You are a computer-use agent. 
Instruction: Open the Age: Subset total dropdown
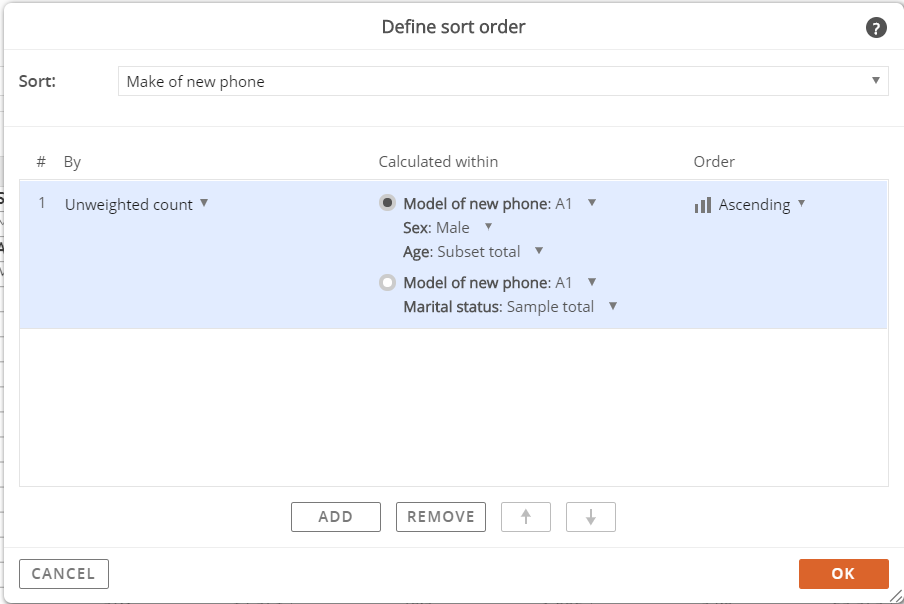(539, 251)
